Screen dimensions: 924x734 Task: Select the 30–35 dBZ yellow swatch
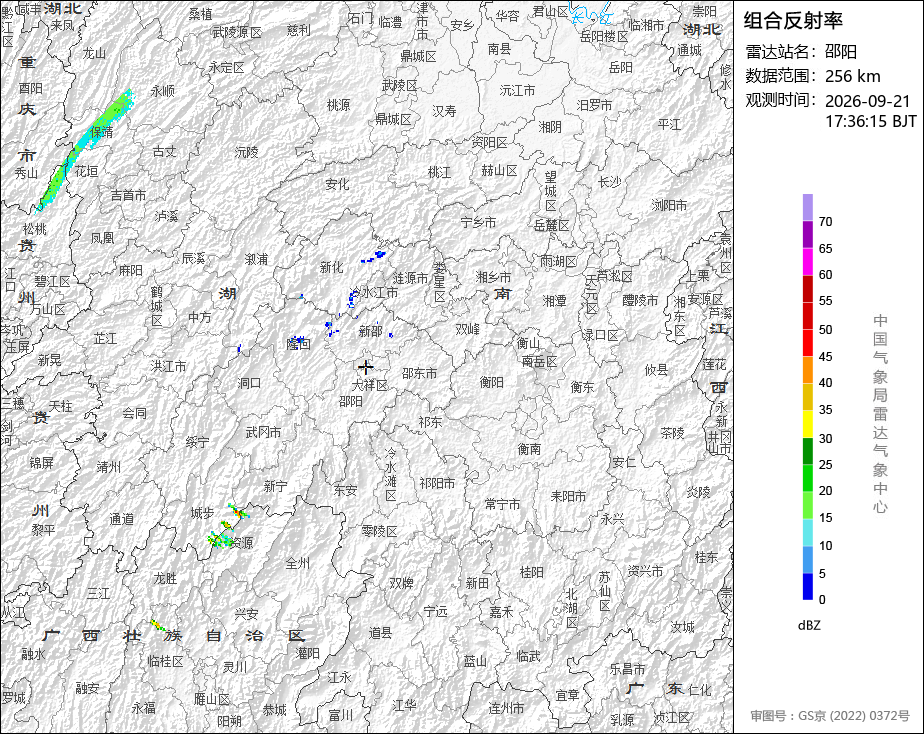(807, 424)
